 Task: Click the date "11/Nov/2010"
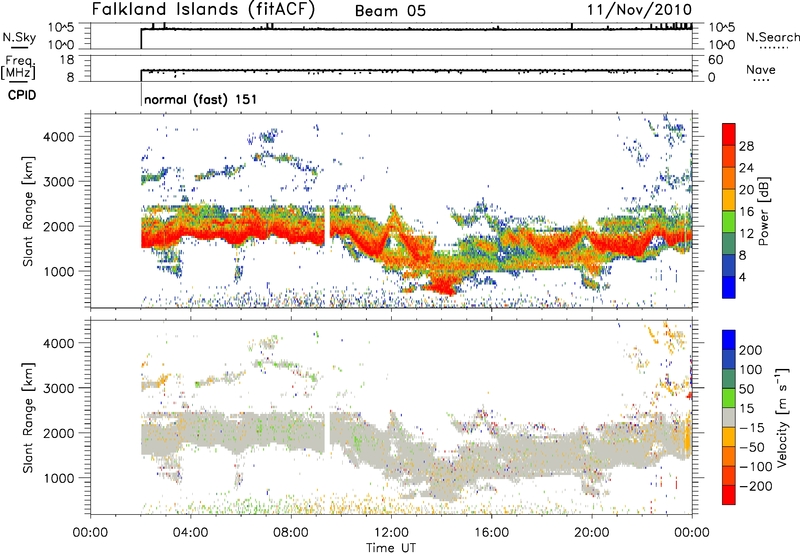[x=639, y=10]
